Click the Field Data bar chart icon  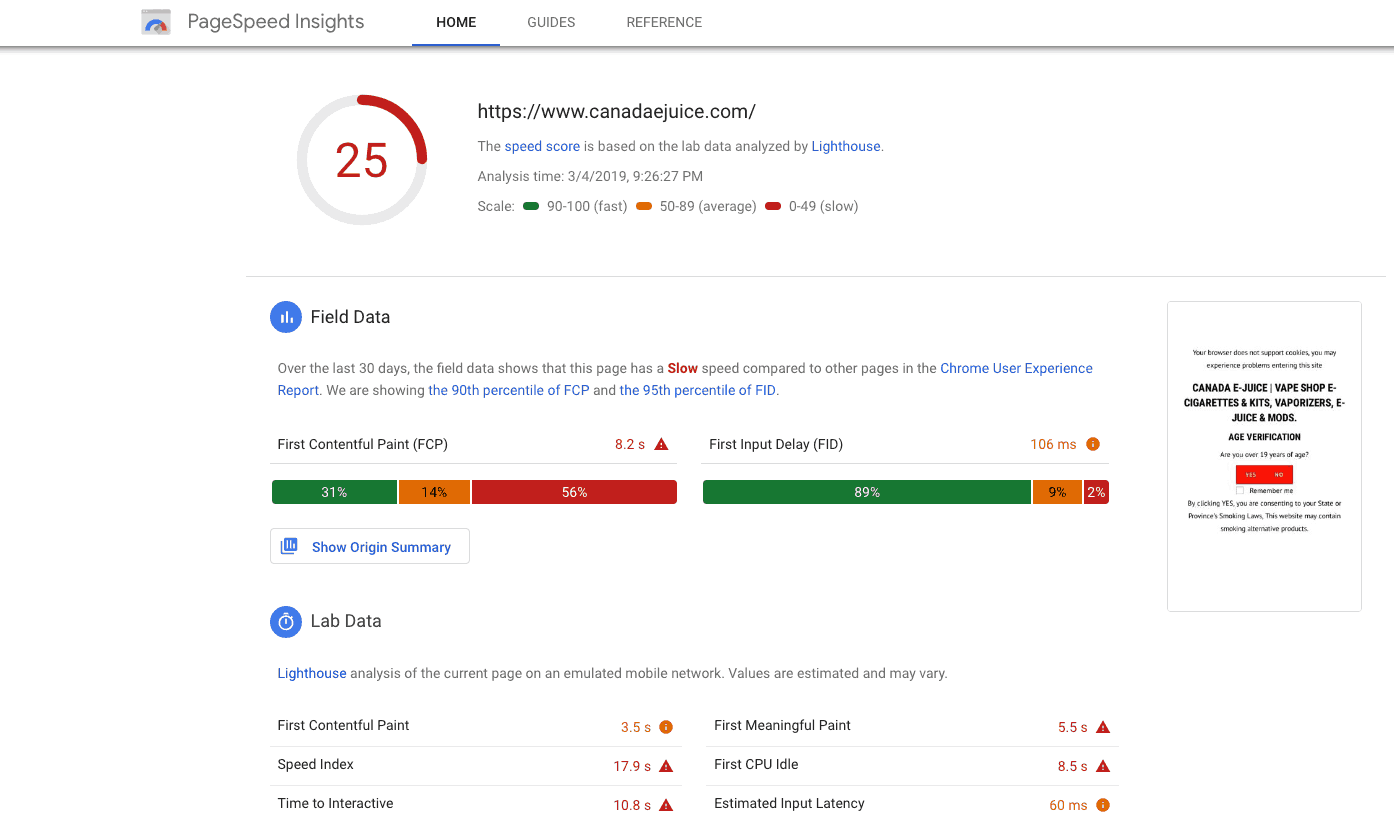tap(286, 317)
